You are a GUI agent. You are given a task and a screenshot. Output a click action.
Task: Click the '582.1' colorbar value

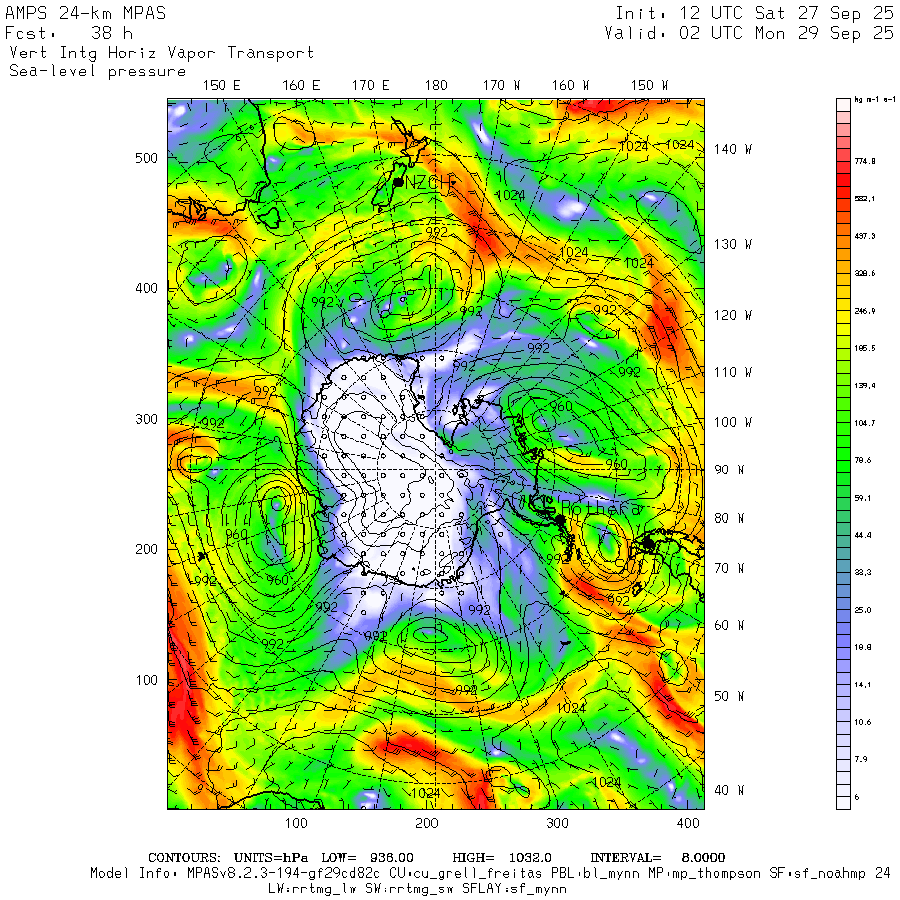(x=865, y=199)
